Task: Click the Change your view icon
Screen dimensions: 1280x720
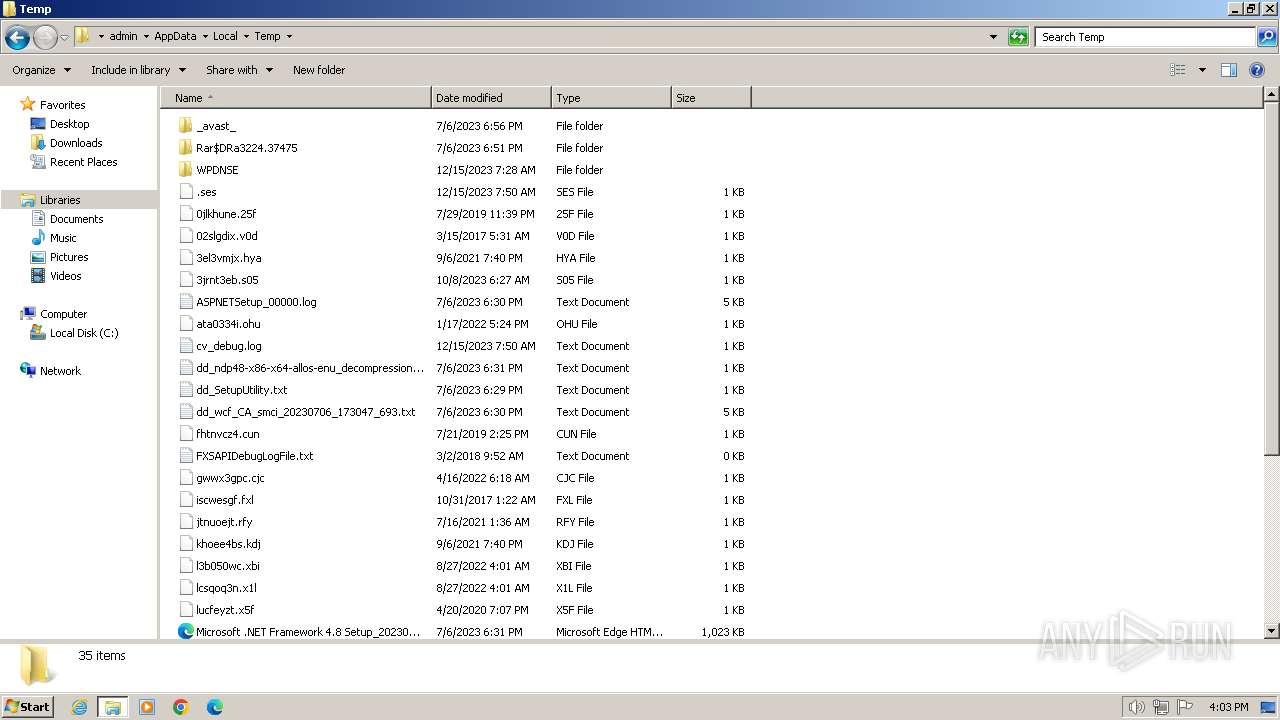Action: click(1178, 70)
